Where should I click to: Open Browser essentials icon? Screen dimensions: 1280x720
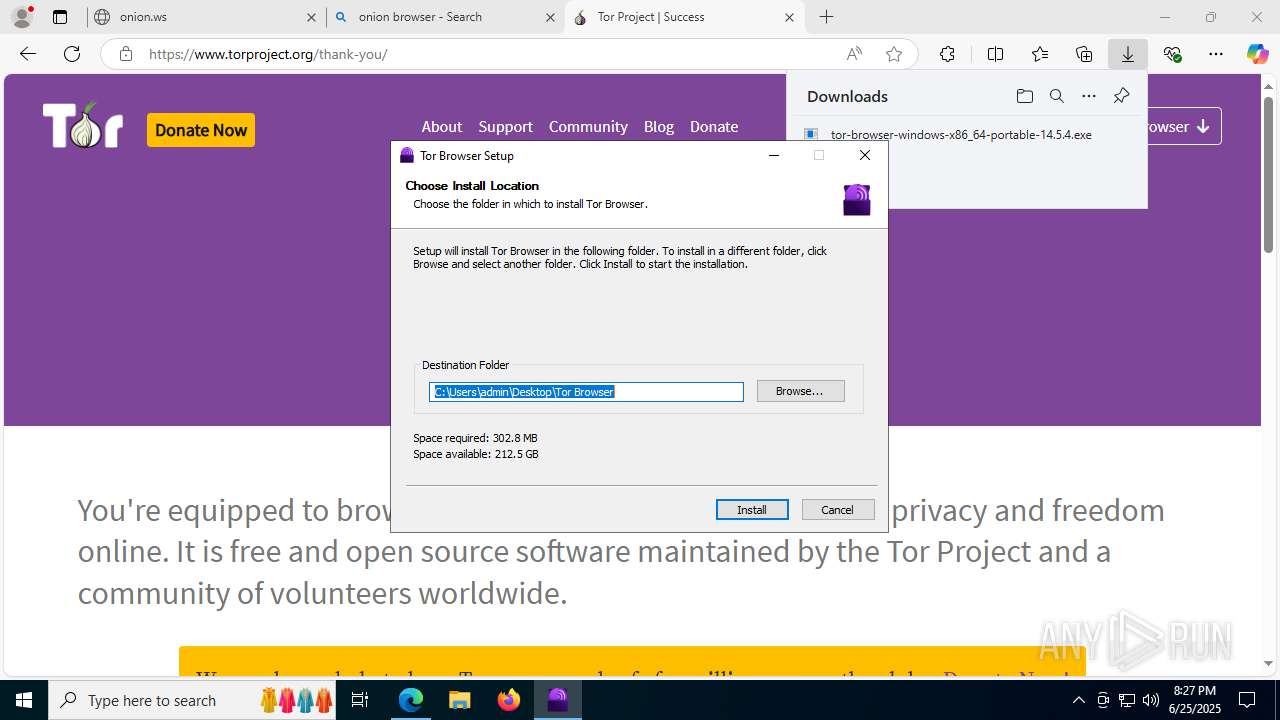pyautogui.click(x=1172, y=54)
